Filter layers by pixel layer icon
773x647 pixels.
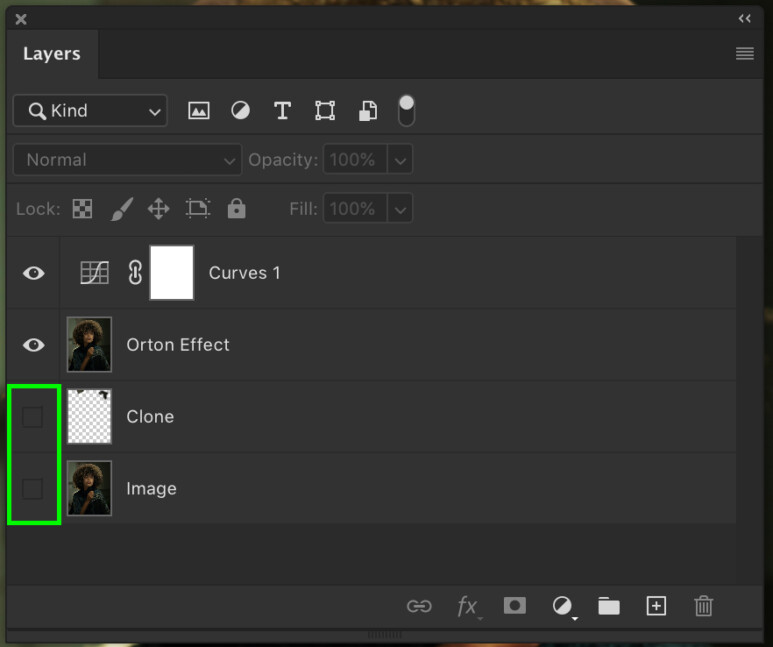(x=199, y=111)
